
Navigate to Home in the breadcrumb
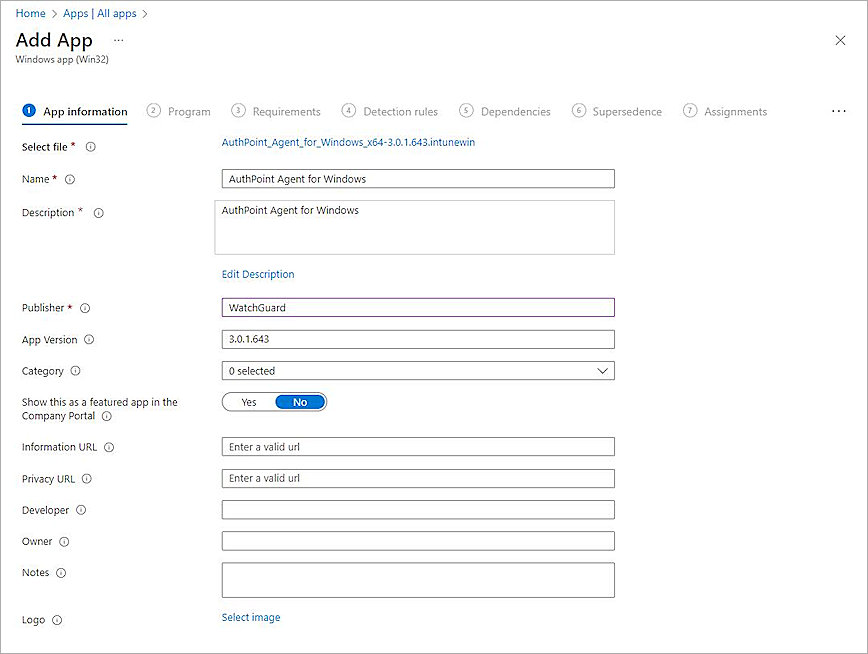30,14
